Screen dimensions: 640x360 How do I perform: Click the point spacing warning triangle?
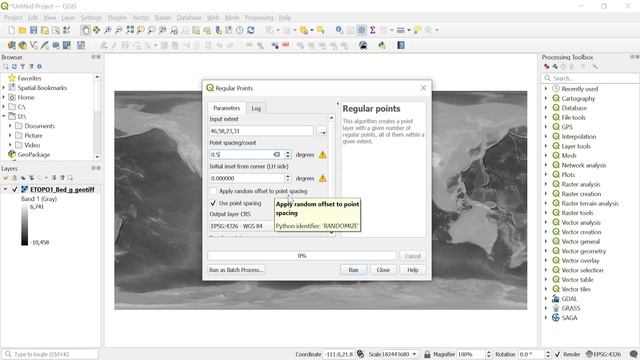[x=323, y=155]
